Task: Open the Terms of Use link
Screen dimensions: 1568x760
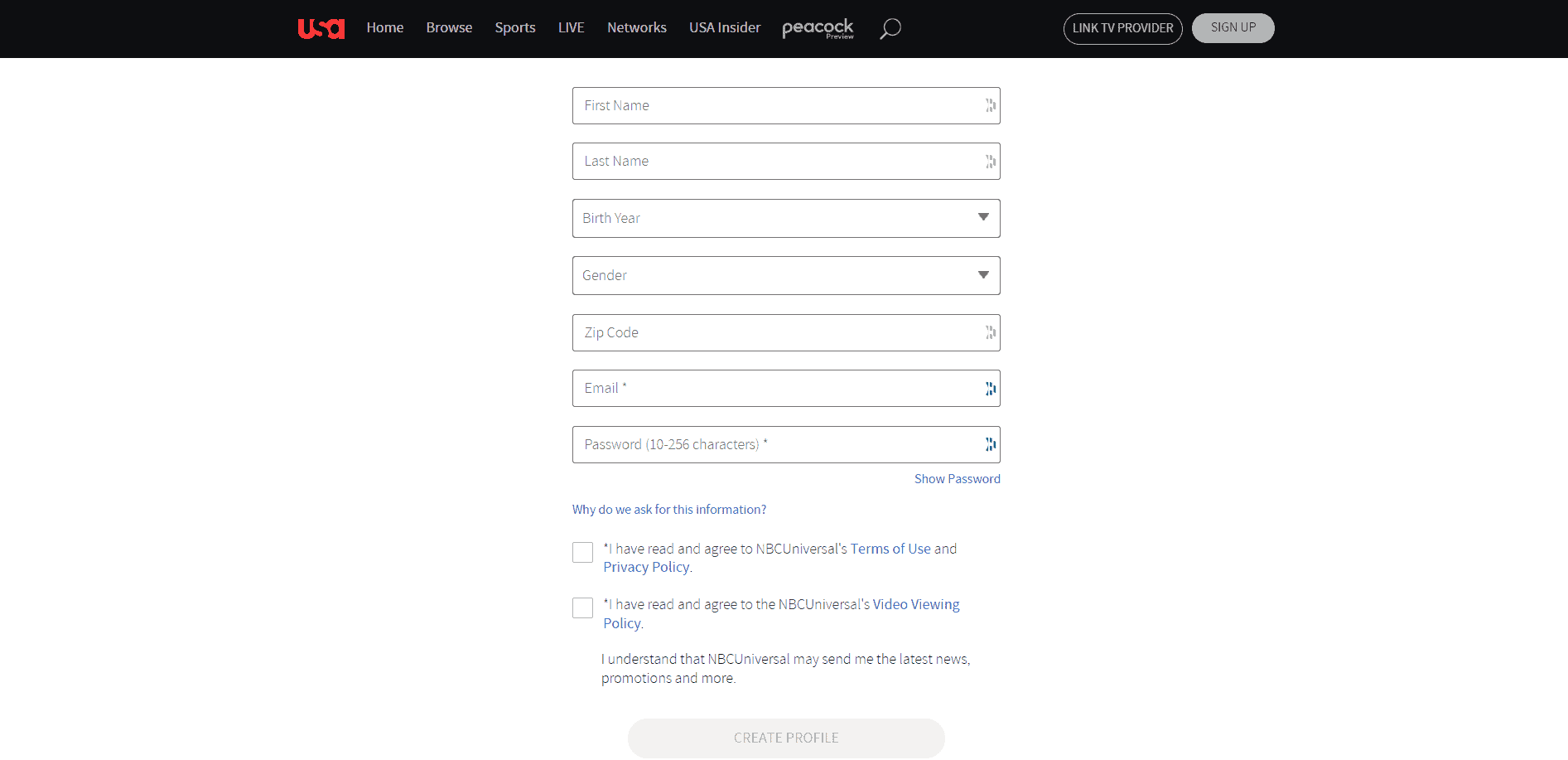Action: (890, 549)
